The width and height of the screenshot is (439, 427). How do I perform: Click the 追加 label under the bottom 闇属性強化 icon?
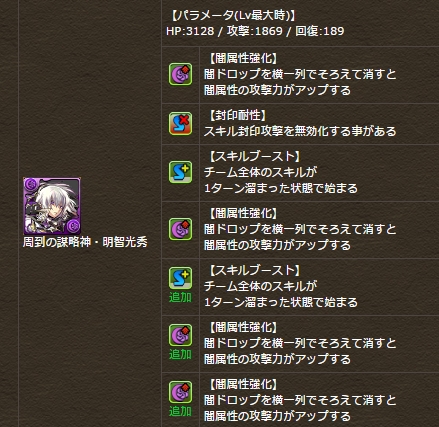(180, 411)
